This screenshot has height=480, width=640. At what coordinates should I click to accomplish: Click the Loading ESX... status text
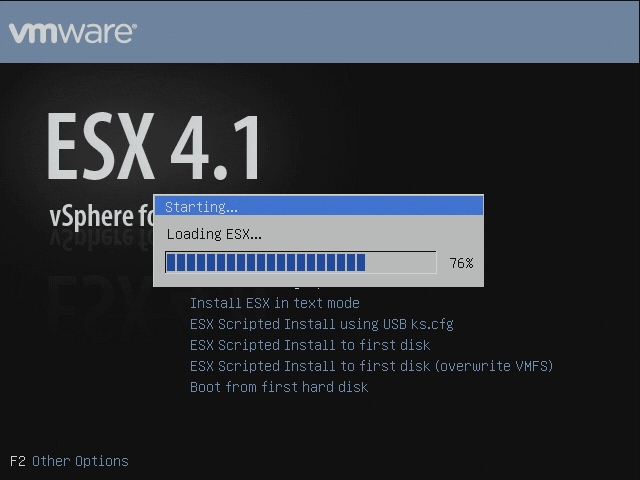point(213,234)
